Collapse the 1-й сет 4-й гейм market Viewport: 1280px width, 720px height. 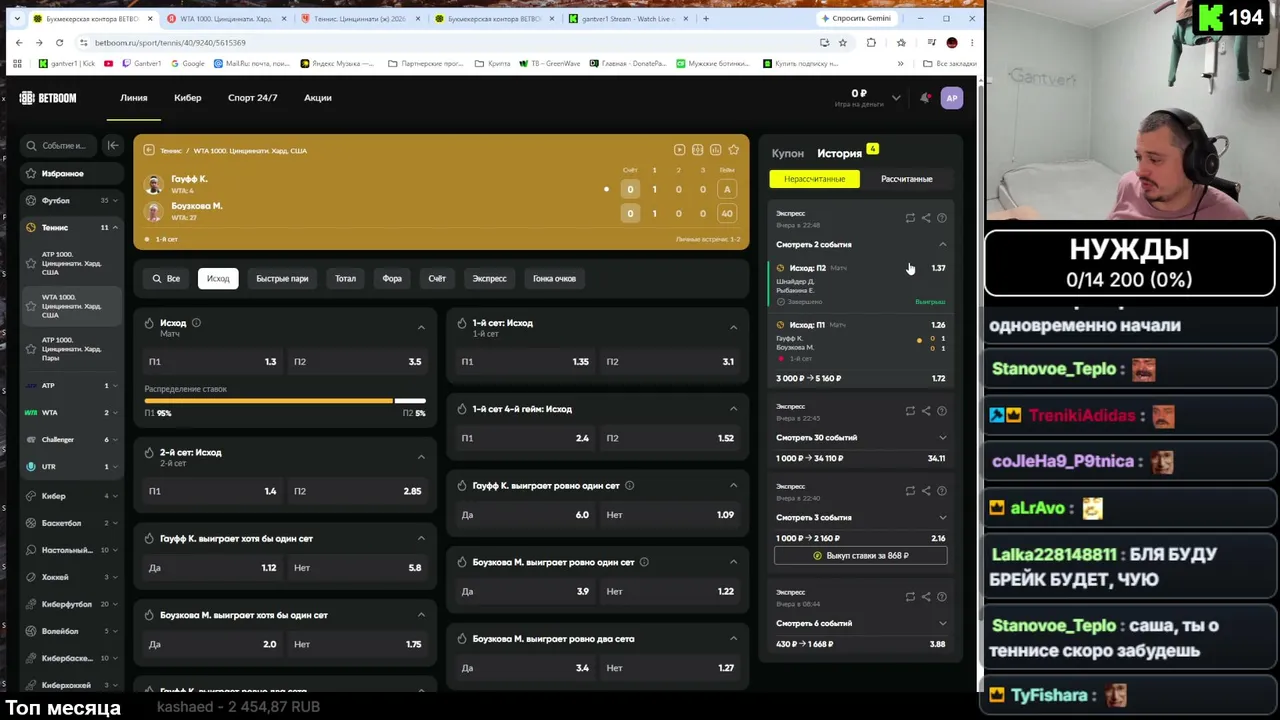coord(733,409)
